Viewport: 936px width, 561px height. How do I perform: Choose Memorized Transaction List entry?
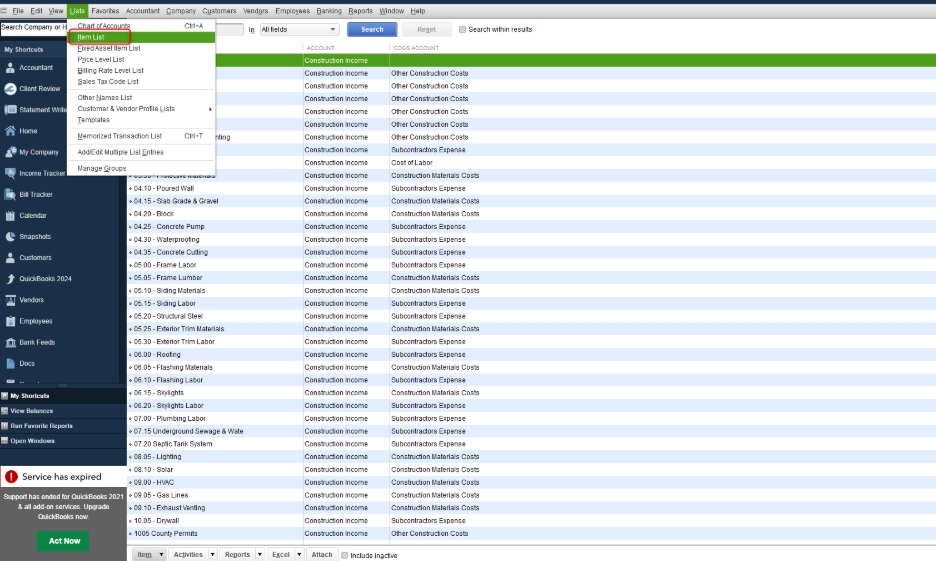[141, 136]
